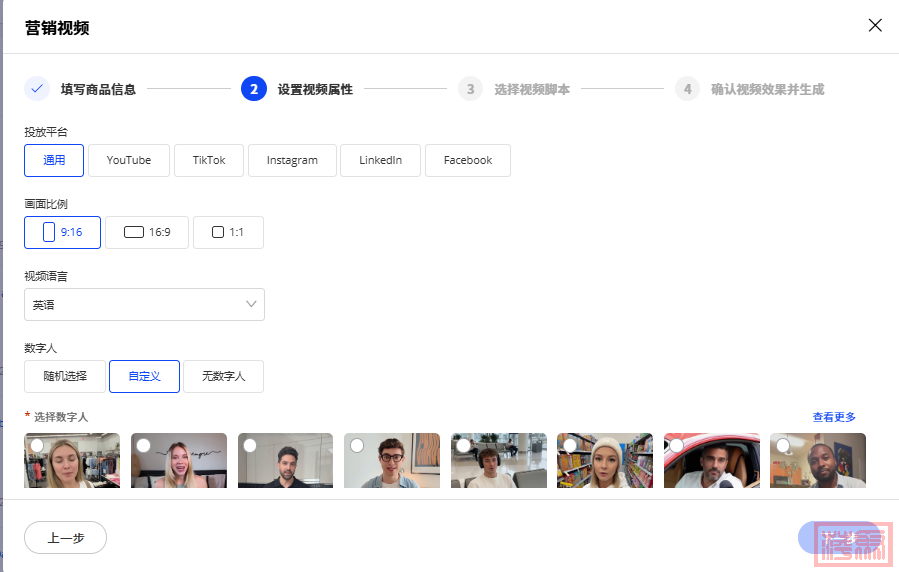The height and width of the screenshot is (572, 899).
Task: Select the 随机选择 digital human option
Action: 65,376
